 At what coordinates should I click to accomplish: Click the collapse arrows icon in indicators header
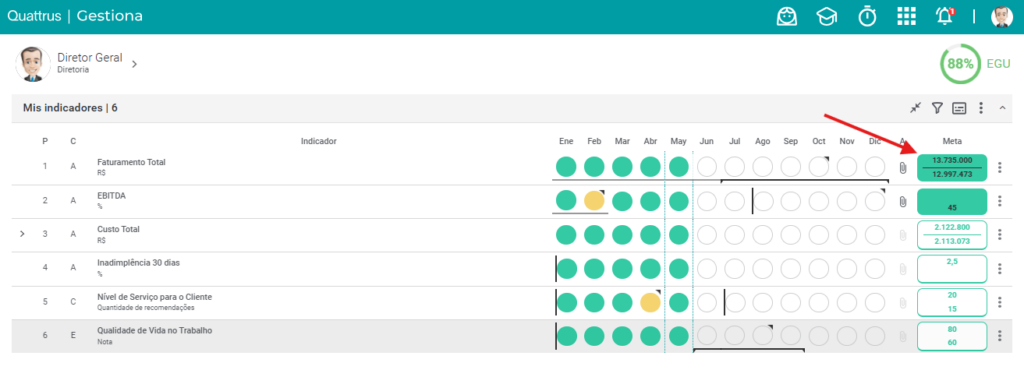point(916,108)
